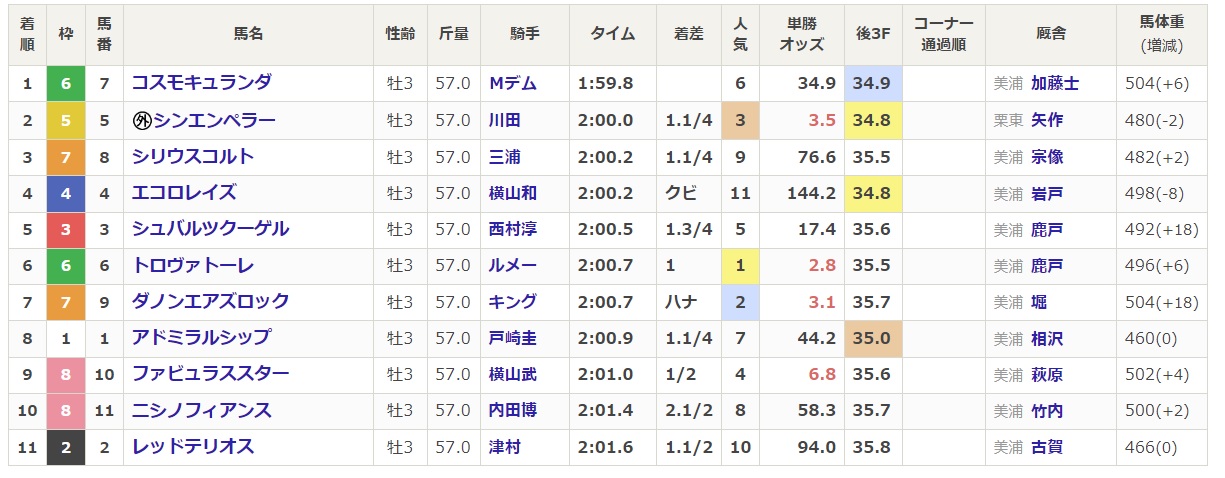Select the highlighted 34.9 last-3F cell
The image size is (1225, 478).
point(873,84)
